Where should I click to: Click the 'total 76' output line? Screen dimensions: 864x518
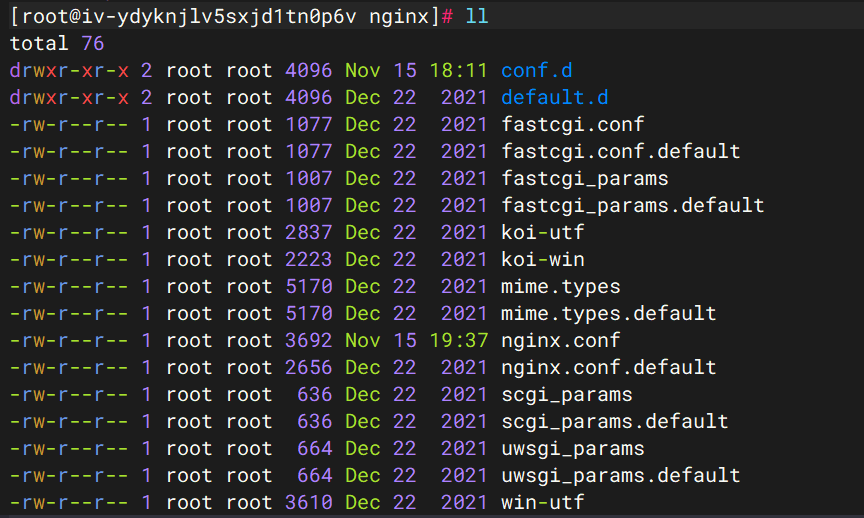tap(57, 44)
